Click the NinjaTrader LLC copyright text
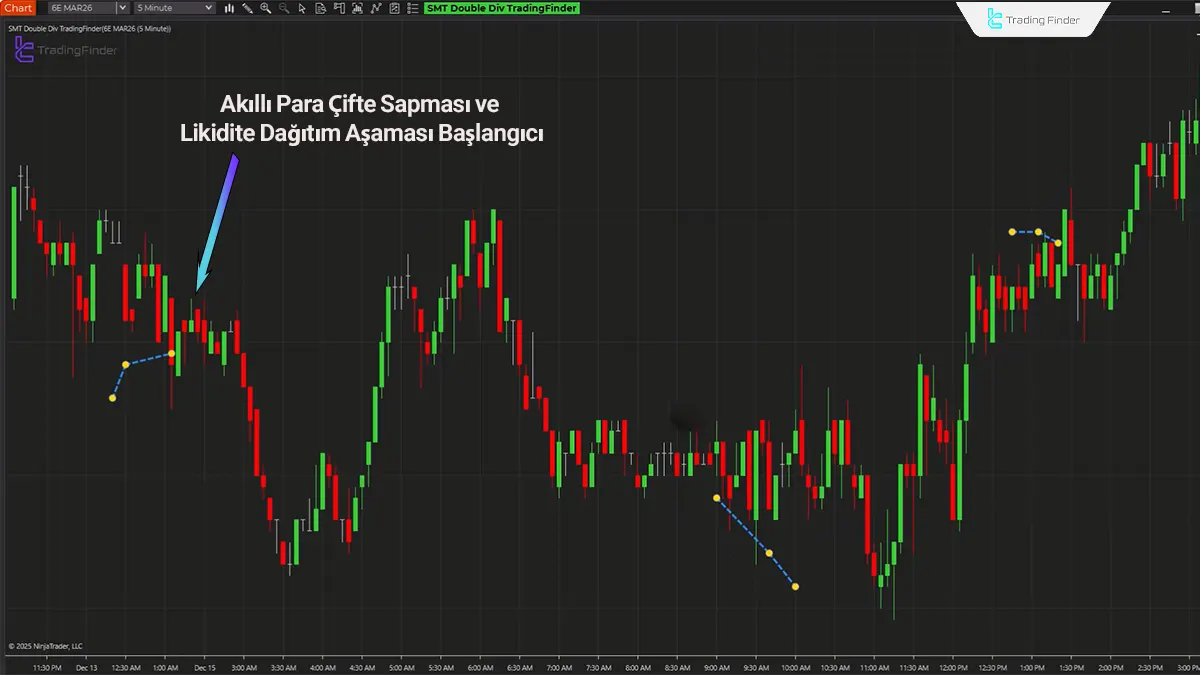The width and height of the screenshot is (1200, 675). (48, 645)
